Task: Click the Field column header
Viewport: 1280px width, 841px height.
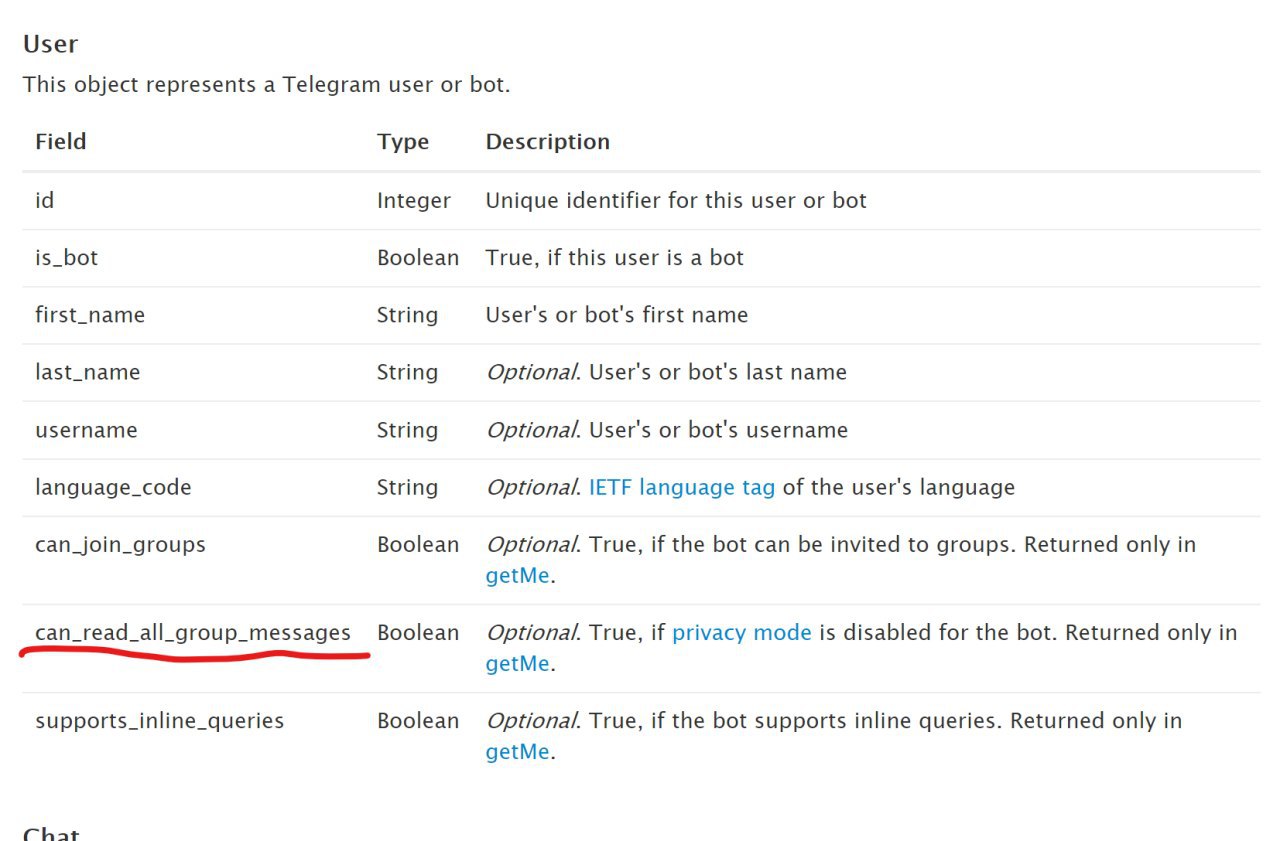Action: click(x=61, y=142)
